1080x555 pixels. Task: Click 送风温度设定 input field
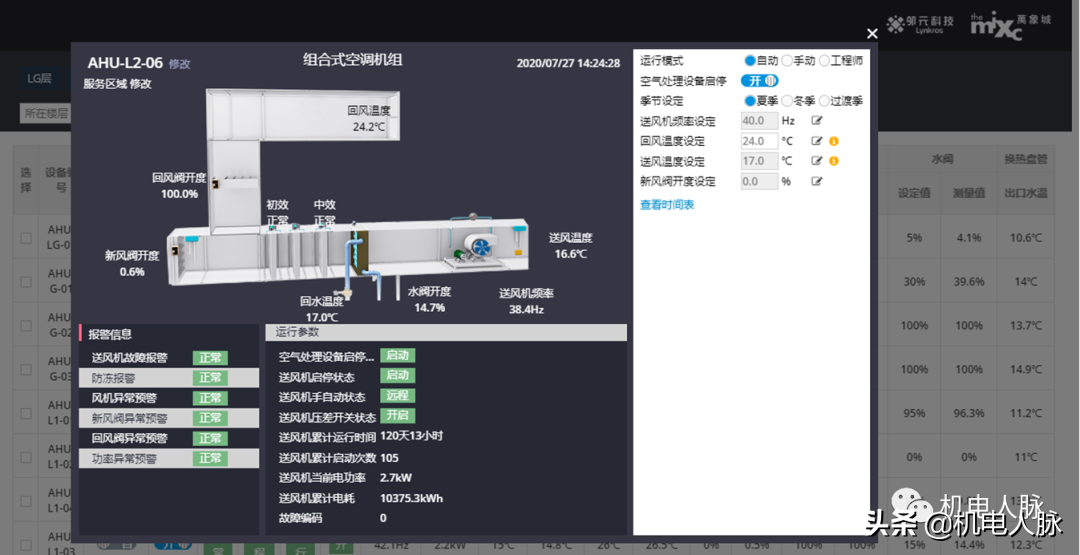click(759, 161)
